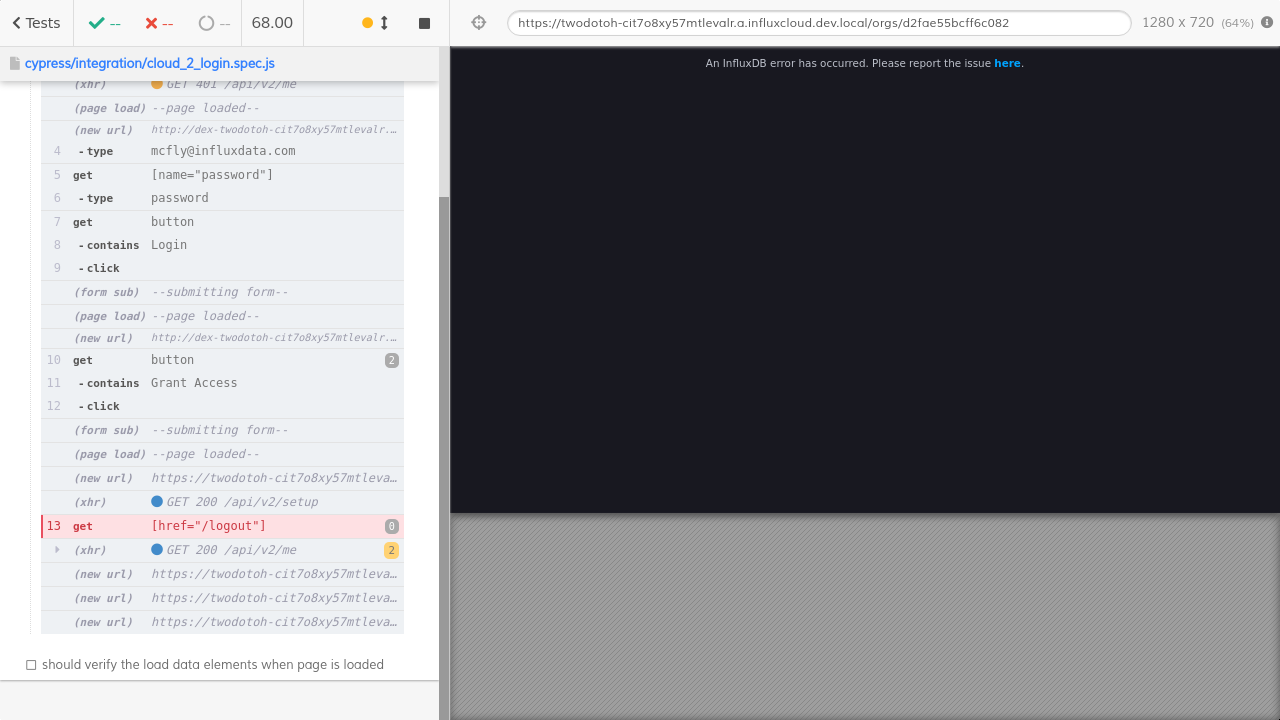
Task: Click the spec file icon beside the filename
Action: tap(15, 62)
